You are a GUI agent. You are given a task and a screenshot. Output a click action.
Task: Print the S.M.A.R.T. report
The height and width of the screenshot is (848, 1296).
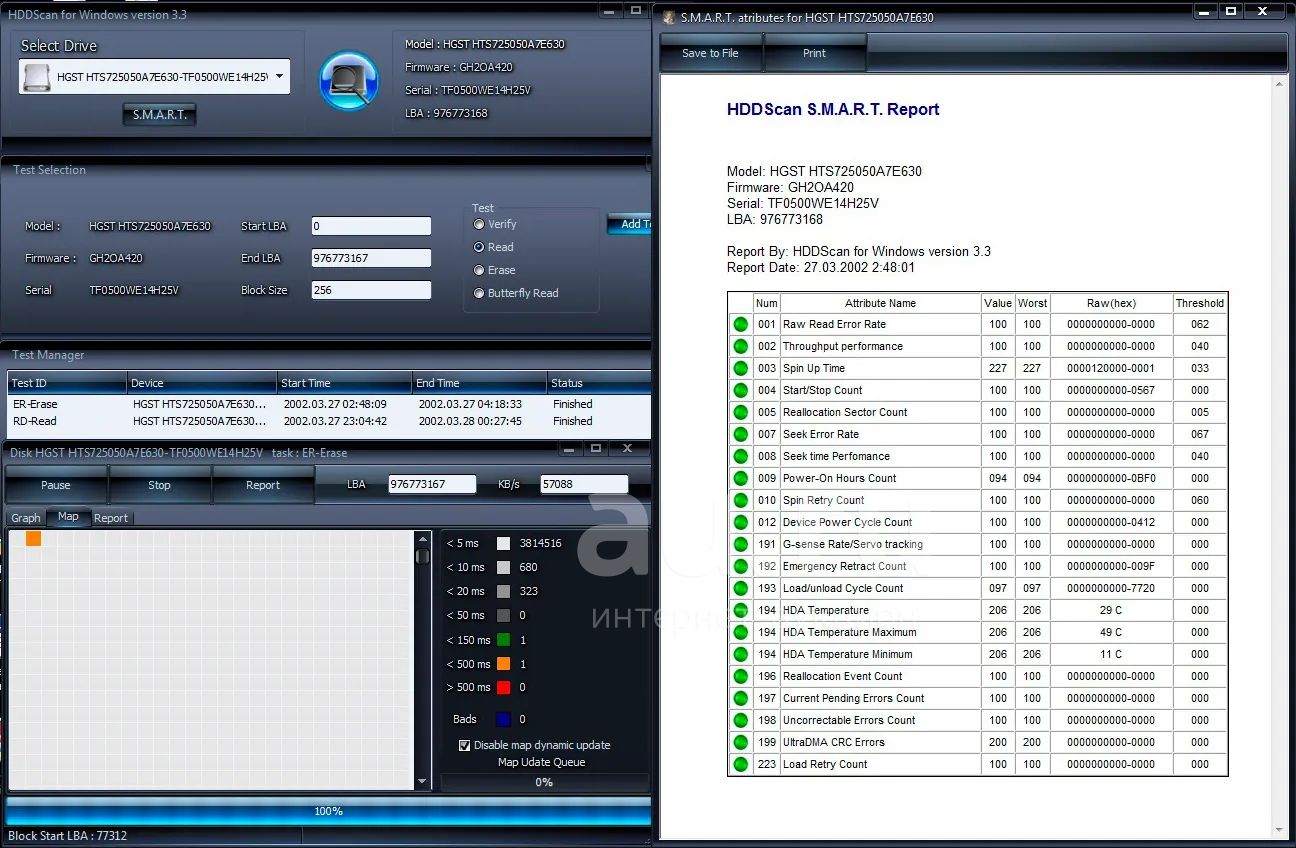pyautogui.click(x=814, y=53)
